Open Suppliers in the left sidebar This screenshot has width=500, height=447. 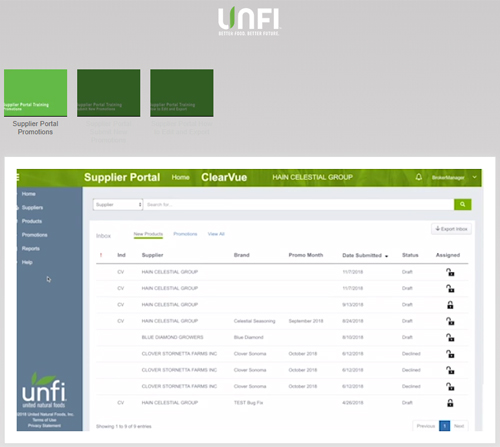[x=32, y=207]
